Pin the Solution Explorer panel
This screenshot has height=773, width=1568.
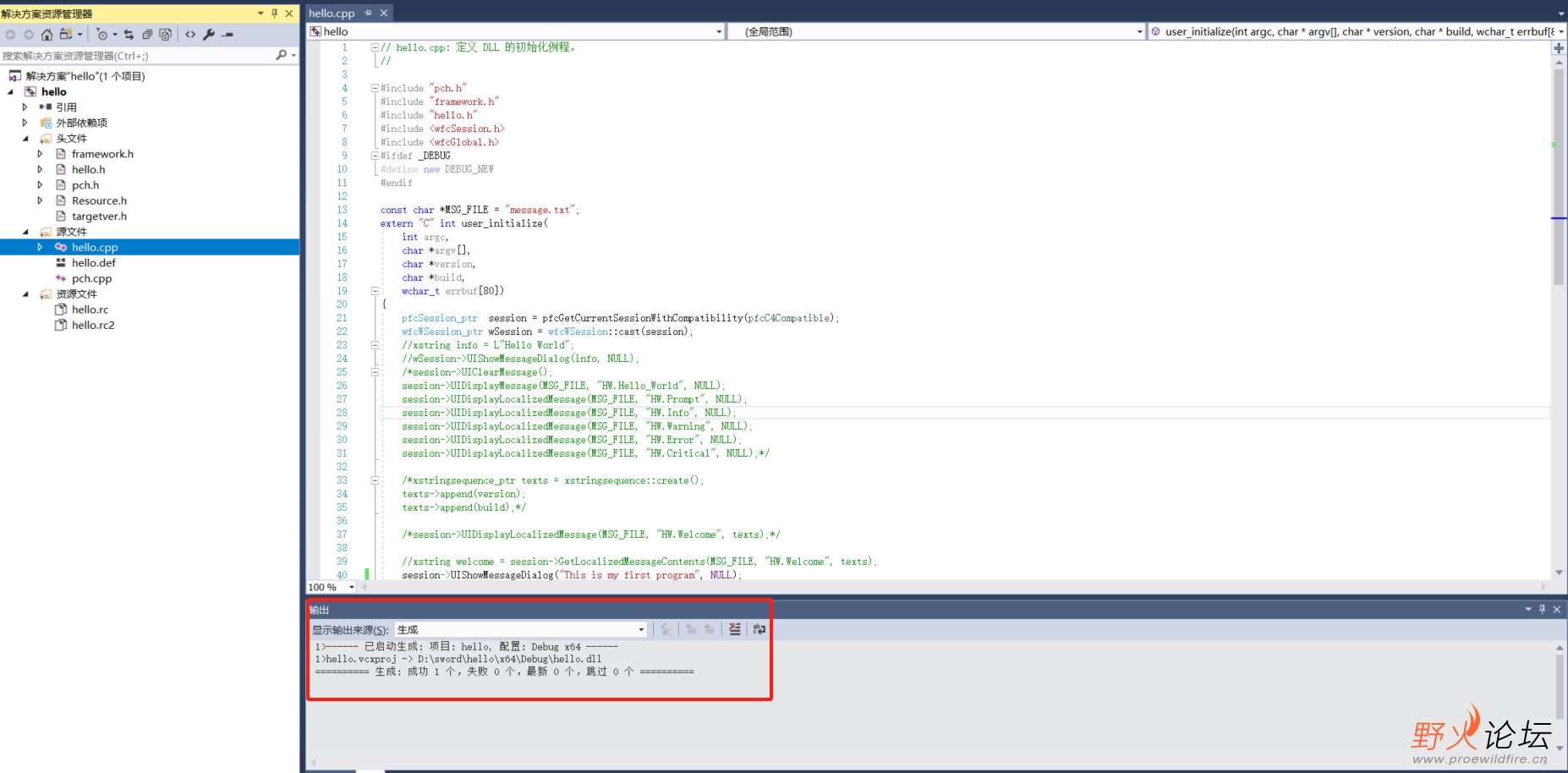click(275, 14)
